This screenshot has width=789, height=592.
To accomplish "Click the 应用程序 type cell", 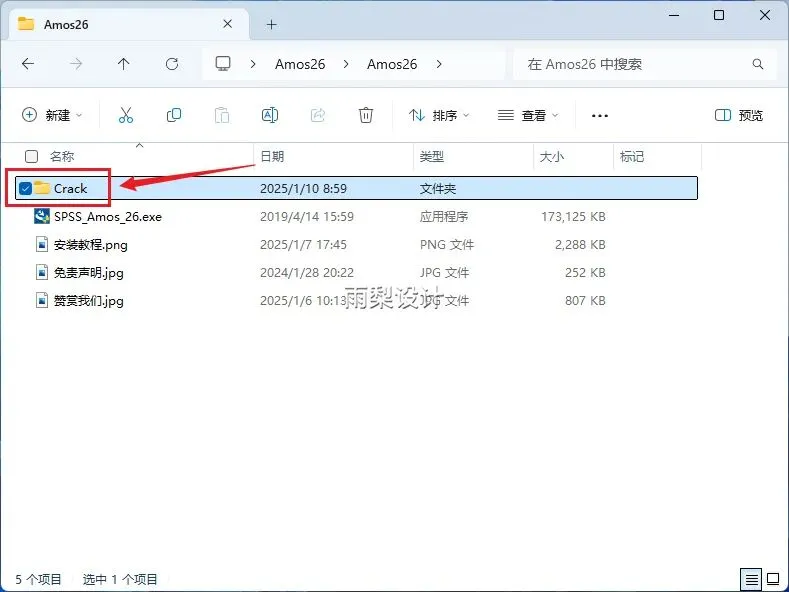I will 444,216.
